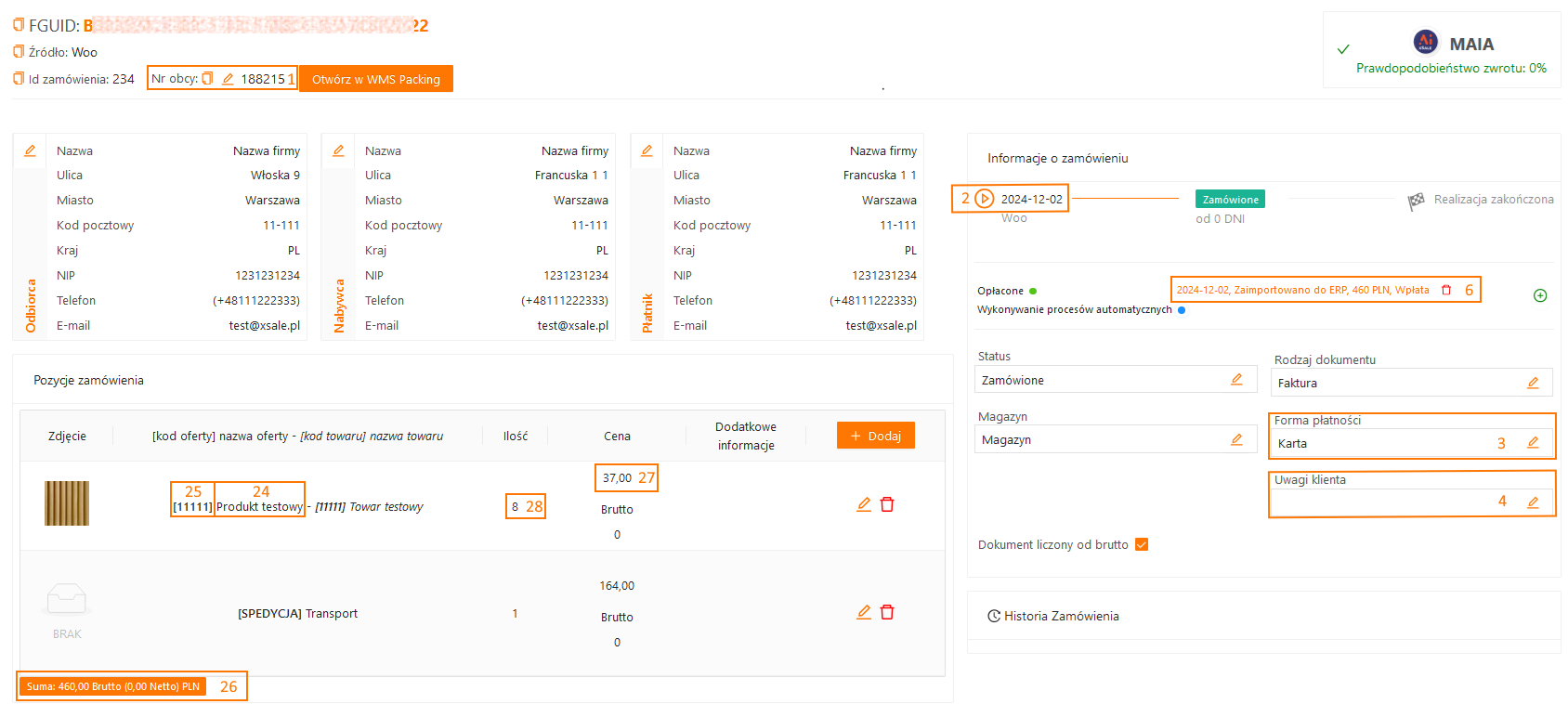Click the Produkt testowy product thumbnail
Screen dimensions: 1568x704
[67, 503]
